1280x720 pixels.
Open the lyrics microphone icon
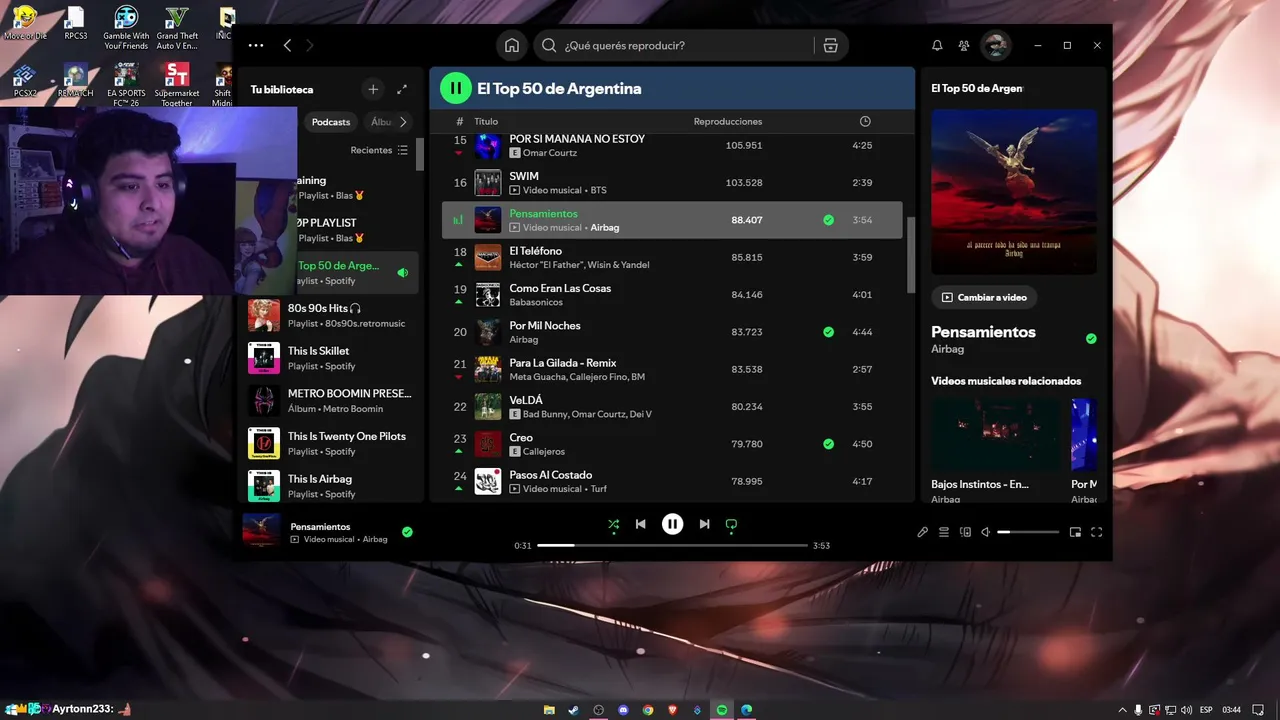tap(923, 532)
